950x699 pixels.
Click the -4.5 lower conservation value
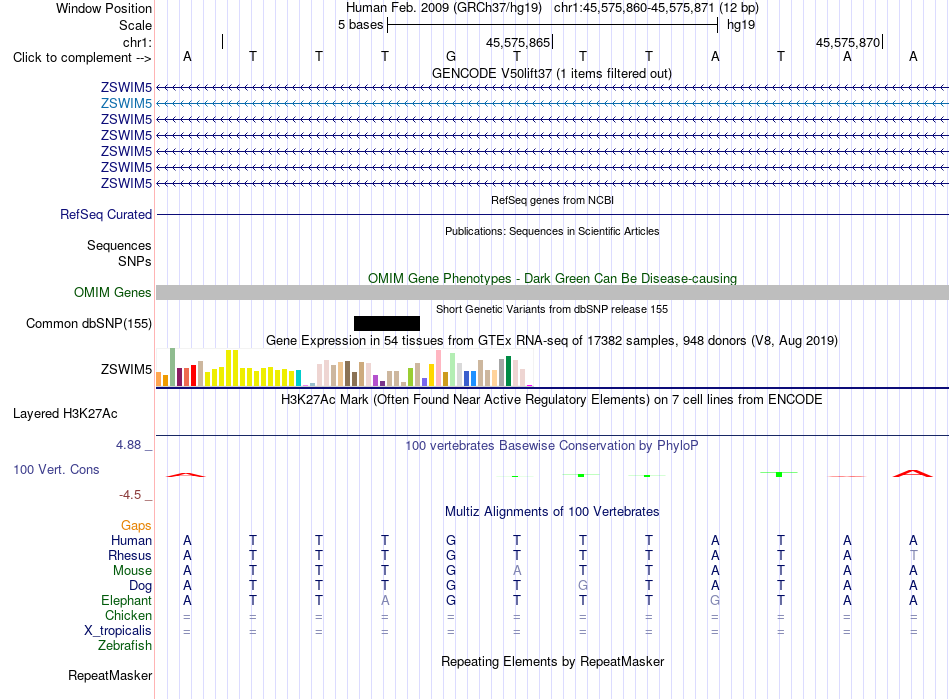[x=130, y=495]
